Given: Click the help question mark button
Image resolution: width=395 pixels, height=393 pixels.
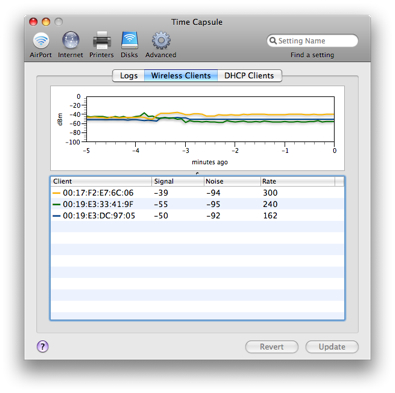Looking at the screenshot, I should 43,347.
